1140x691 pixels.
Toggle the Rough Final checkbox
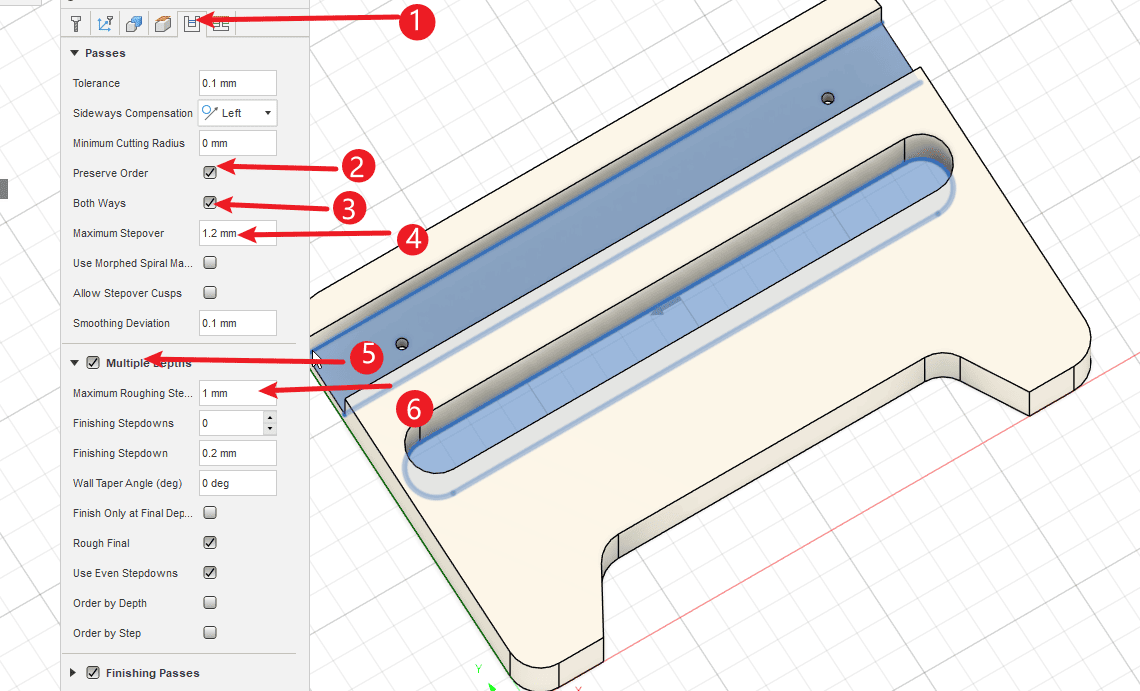pos(210,543)
